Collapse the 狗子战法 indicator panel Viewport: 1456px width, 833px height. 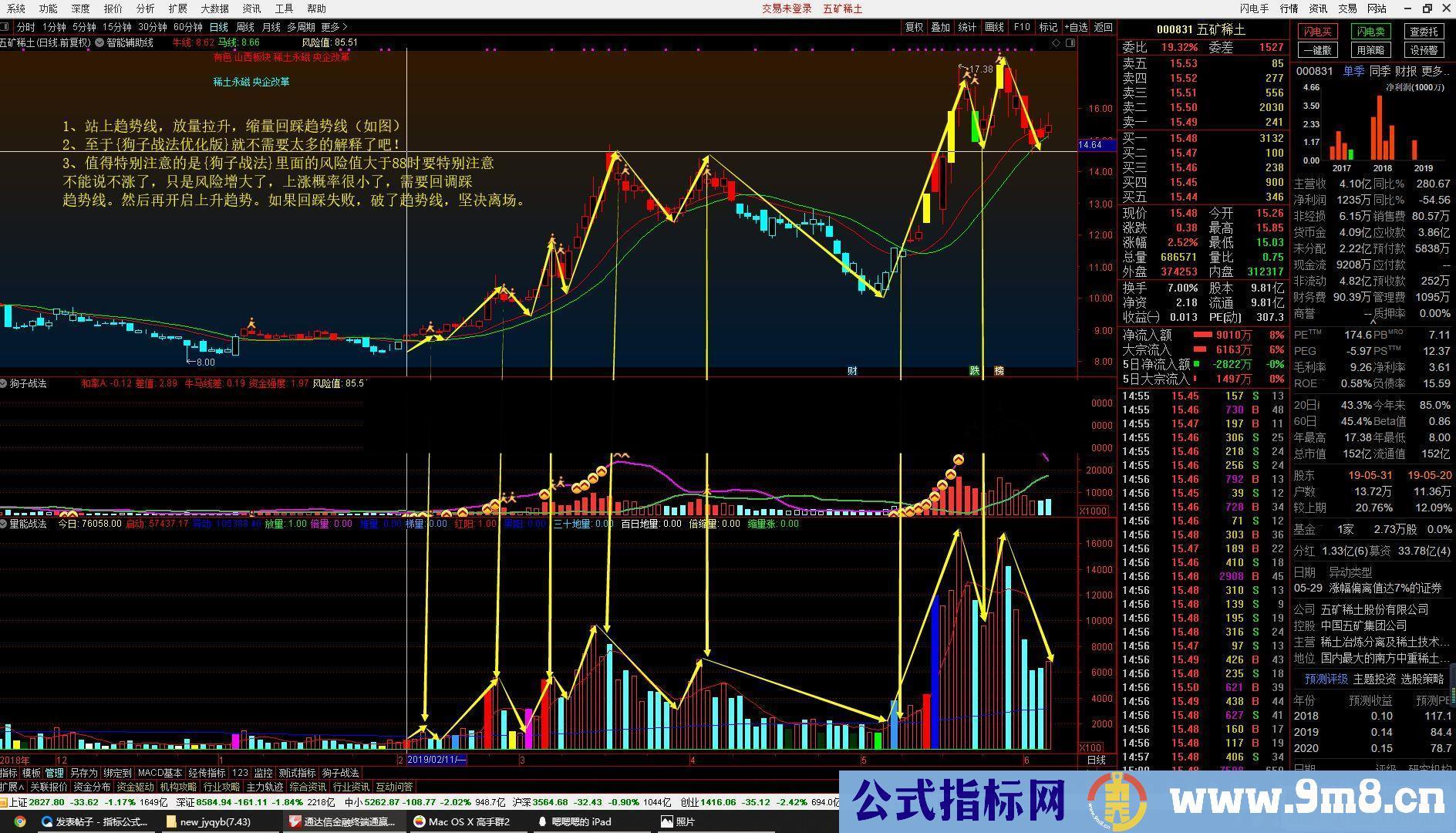[x=5, y=383]
